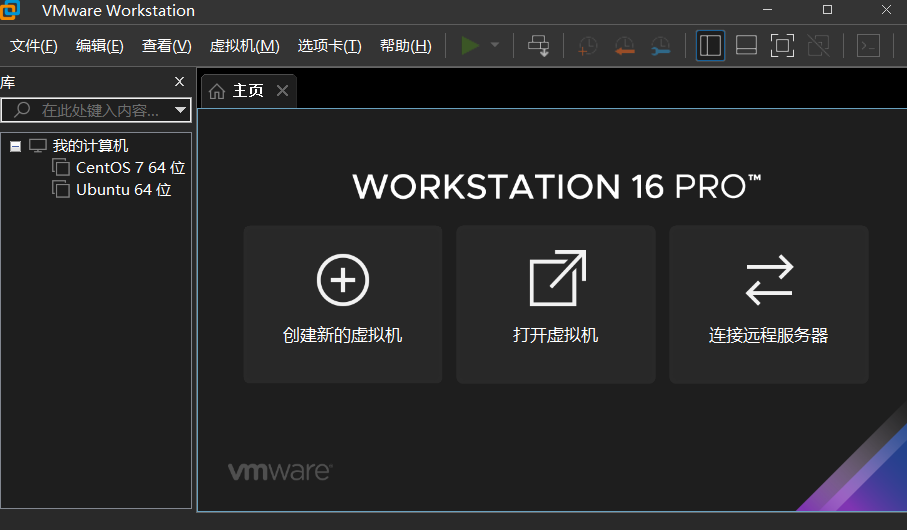
Task: Click the Revert to Snapshot icon
Action: pyautogui.click(x=624, y=46)
